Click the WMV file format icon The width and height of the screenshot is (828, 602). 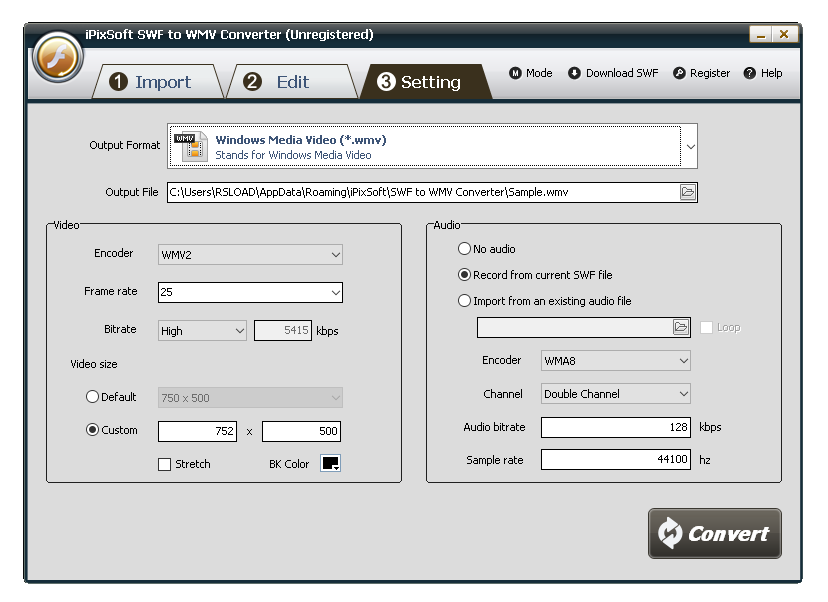190,146
